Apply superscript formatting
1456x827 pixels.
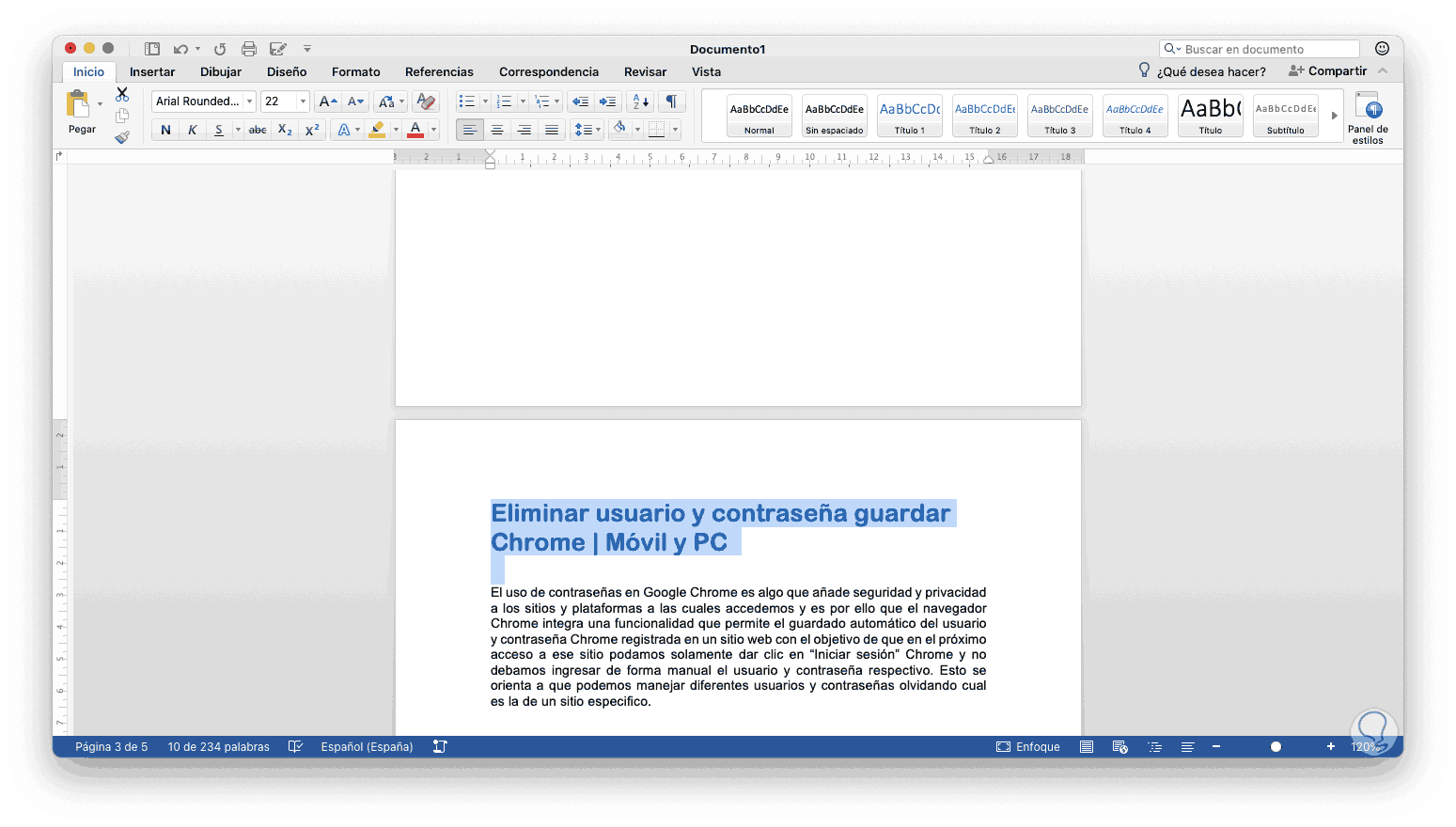point(312,130)
